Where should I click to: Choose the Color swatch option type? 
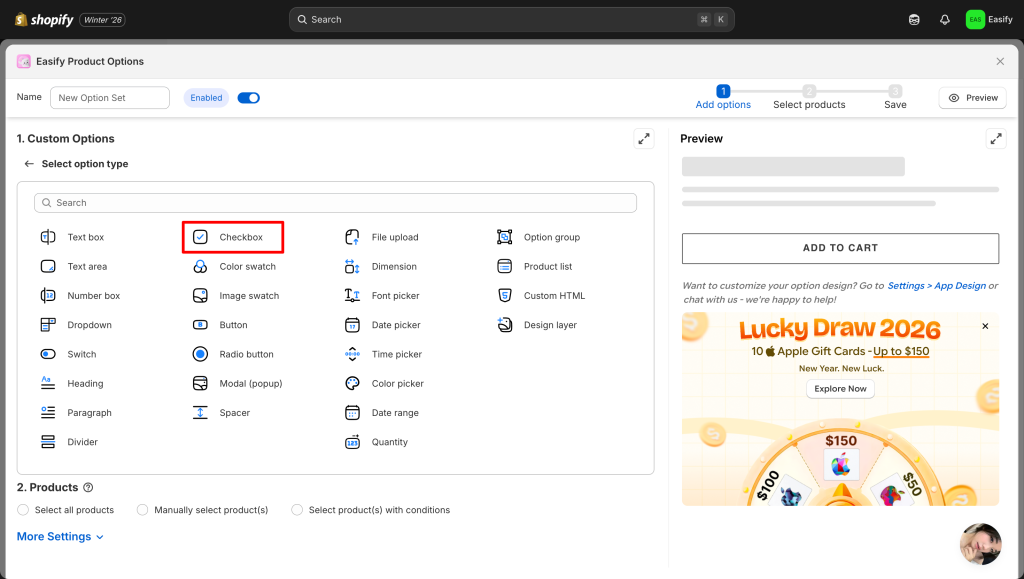pos(247,267)
